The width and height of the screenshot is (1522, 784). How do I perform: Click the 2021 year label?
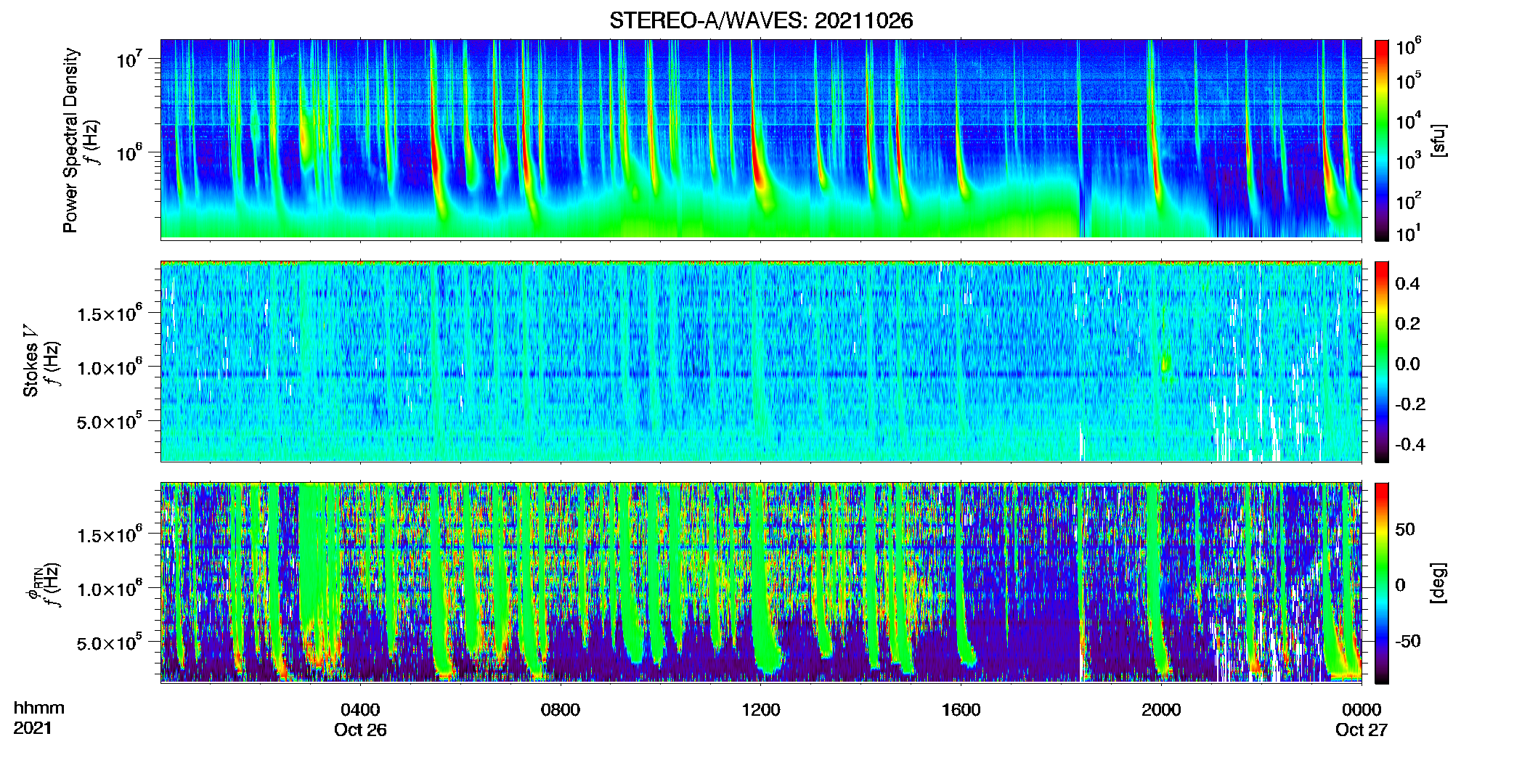click(x=33, y=728)
